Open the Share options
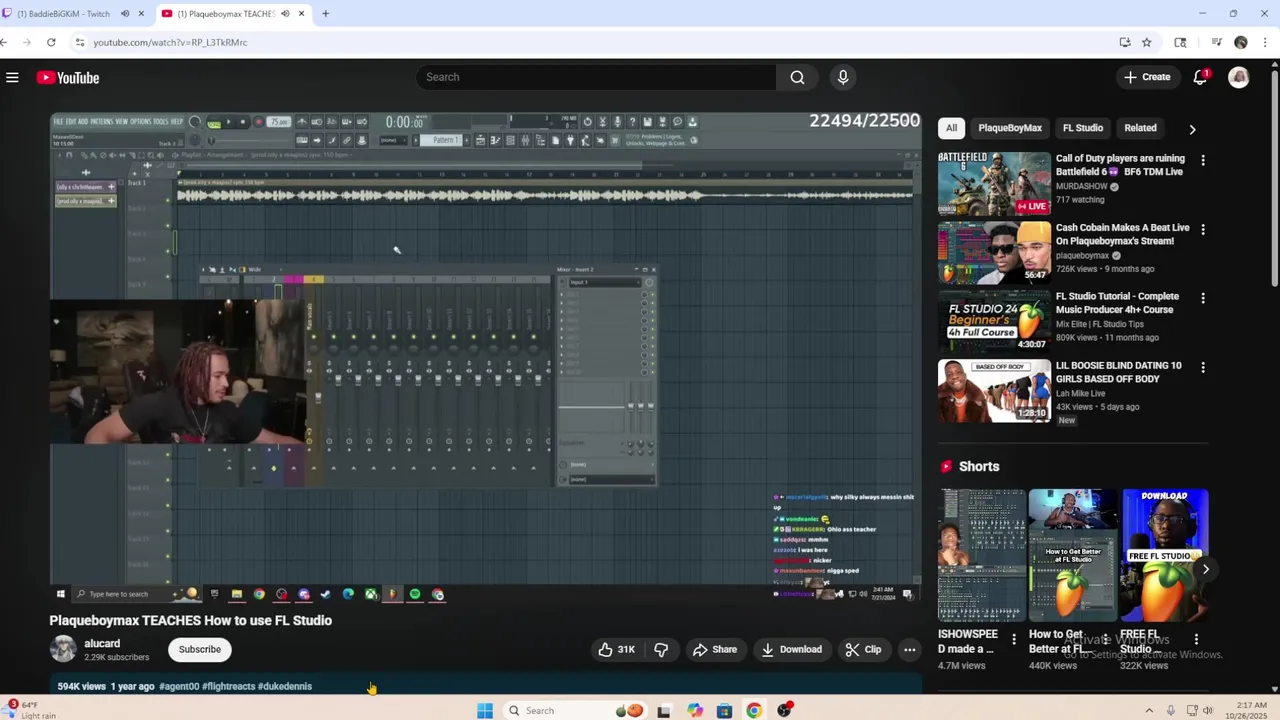This screenshot has height=720, width=1280. click(715, 649)
